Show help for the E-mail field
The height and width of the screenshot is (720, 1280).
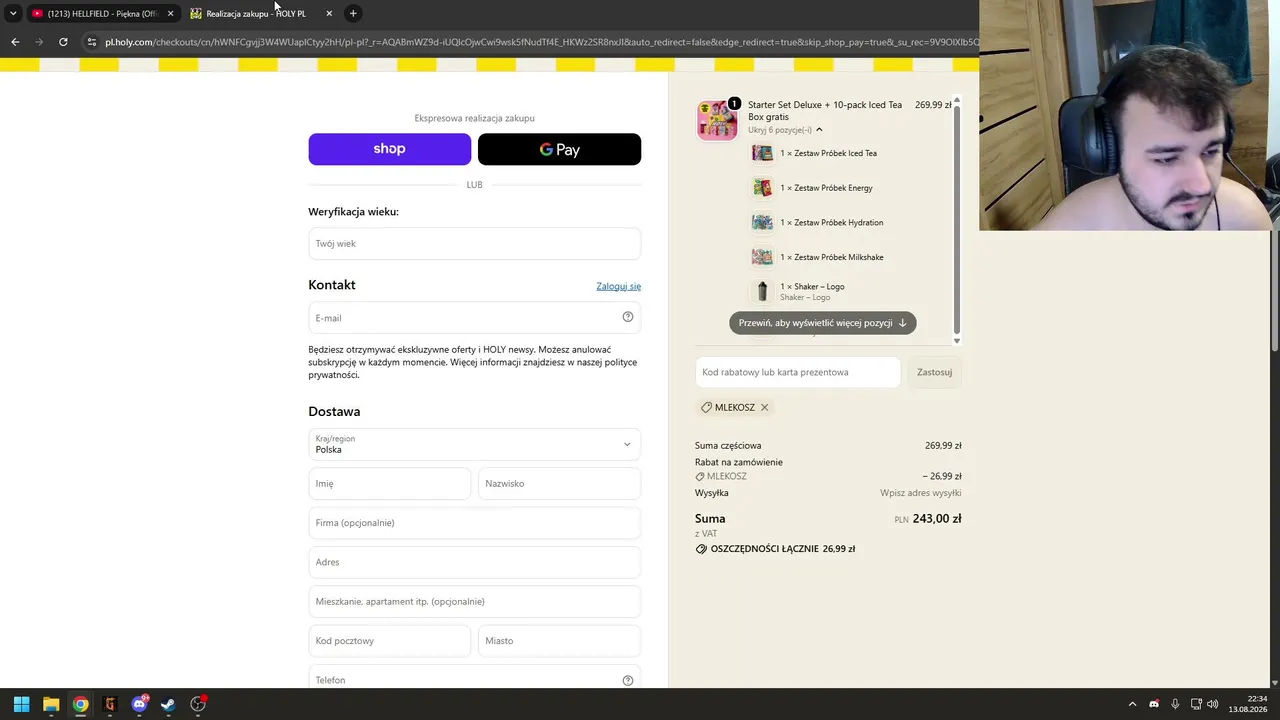(x=628, y=317)
